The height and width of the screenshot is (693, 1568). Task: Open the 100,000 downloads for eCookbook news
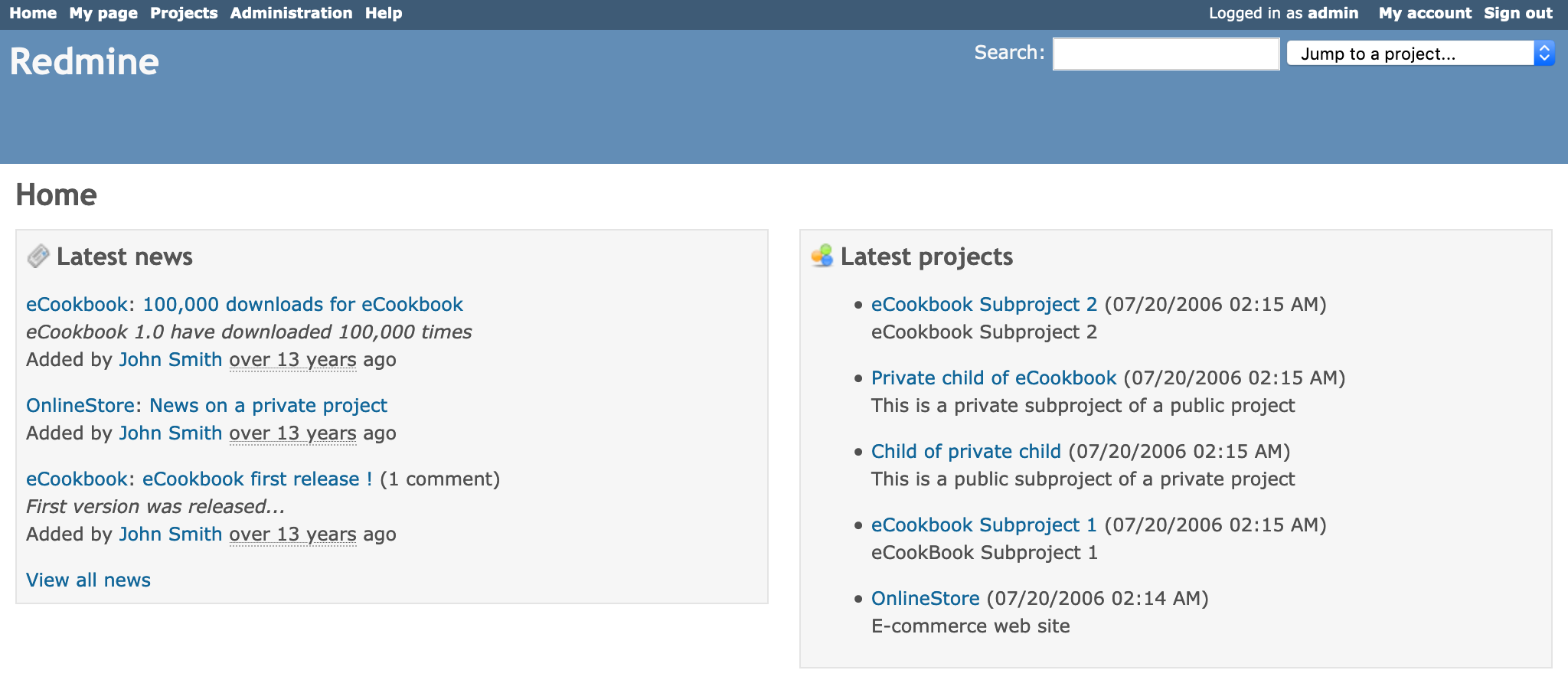pyautogui.click(x=302, y=304)
